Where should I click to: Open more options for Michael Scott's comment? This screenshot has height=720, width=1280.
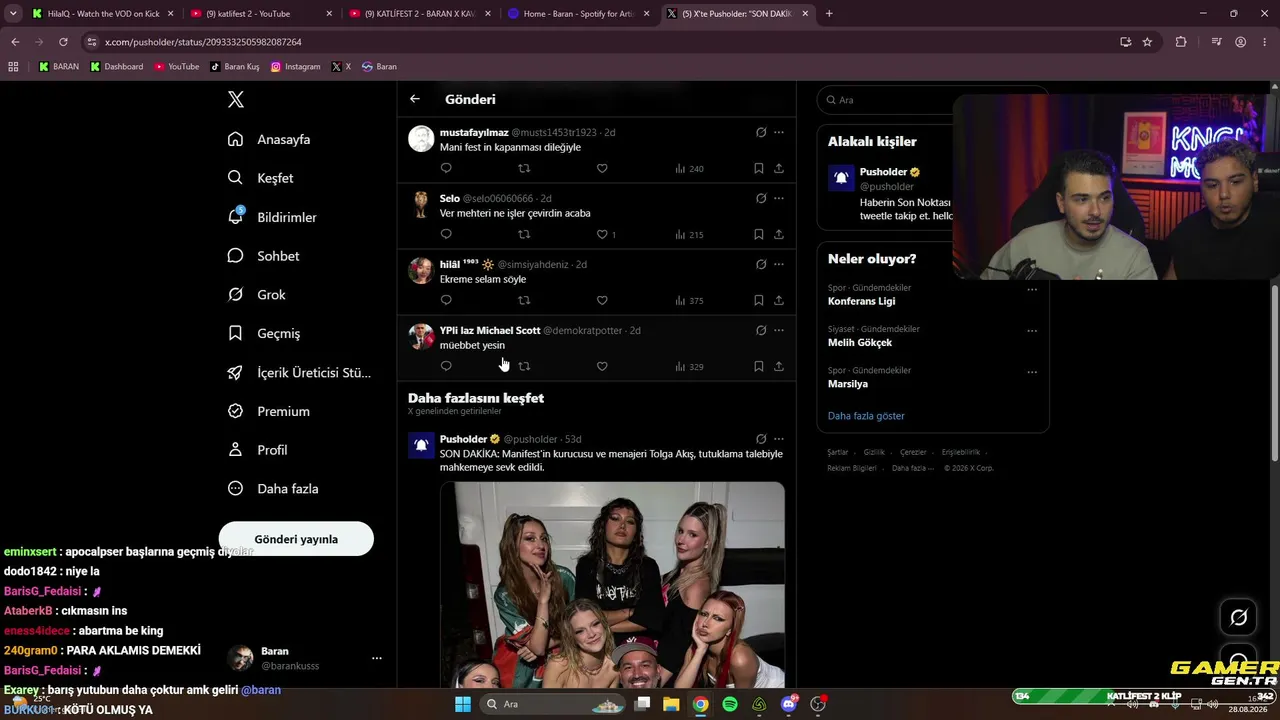(x=779, y=330)
